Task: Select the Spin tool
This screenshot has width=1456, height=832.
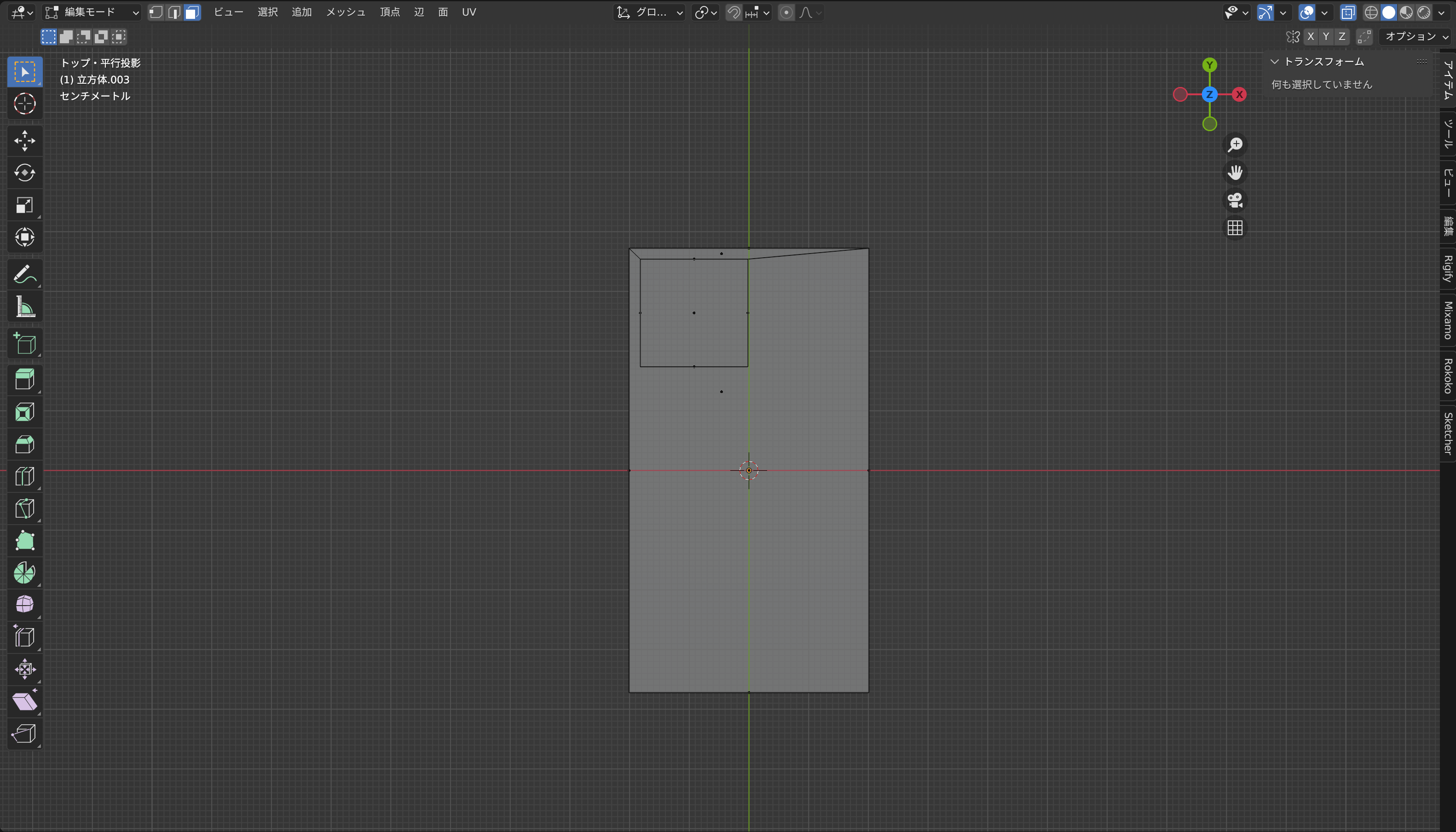Action: pyautogui.click(x=24, y=572)
